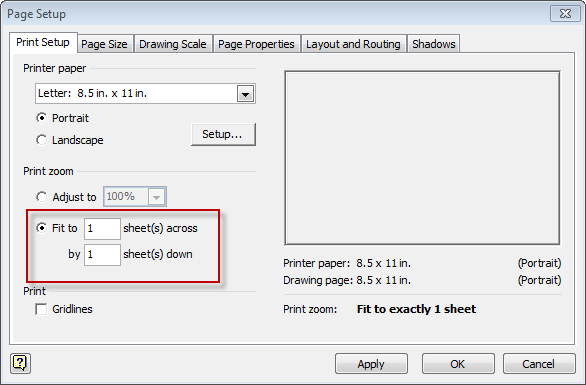Viewport: 586px width, 385px height.
Task: Close the Page Setup dialog
Action: click(x=565, y=14)
